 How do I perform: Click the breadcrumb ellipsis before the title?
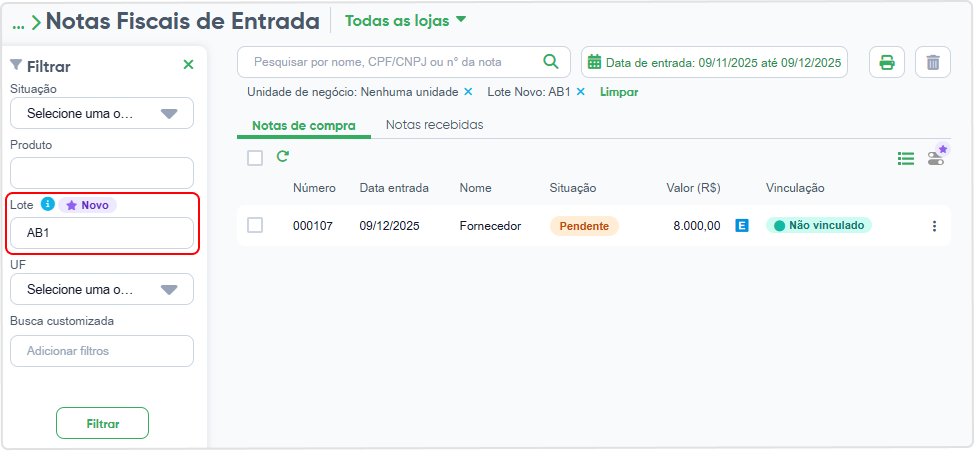coord(19,26)
